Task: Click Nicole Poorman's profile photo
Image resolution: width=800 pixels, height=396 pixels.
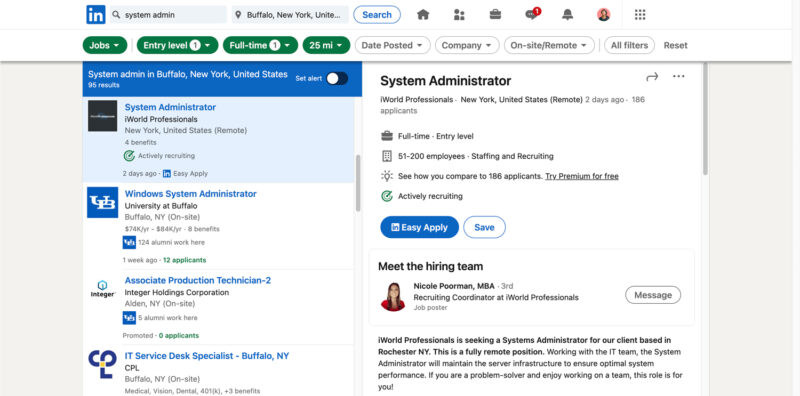Action: point(393,296)
